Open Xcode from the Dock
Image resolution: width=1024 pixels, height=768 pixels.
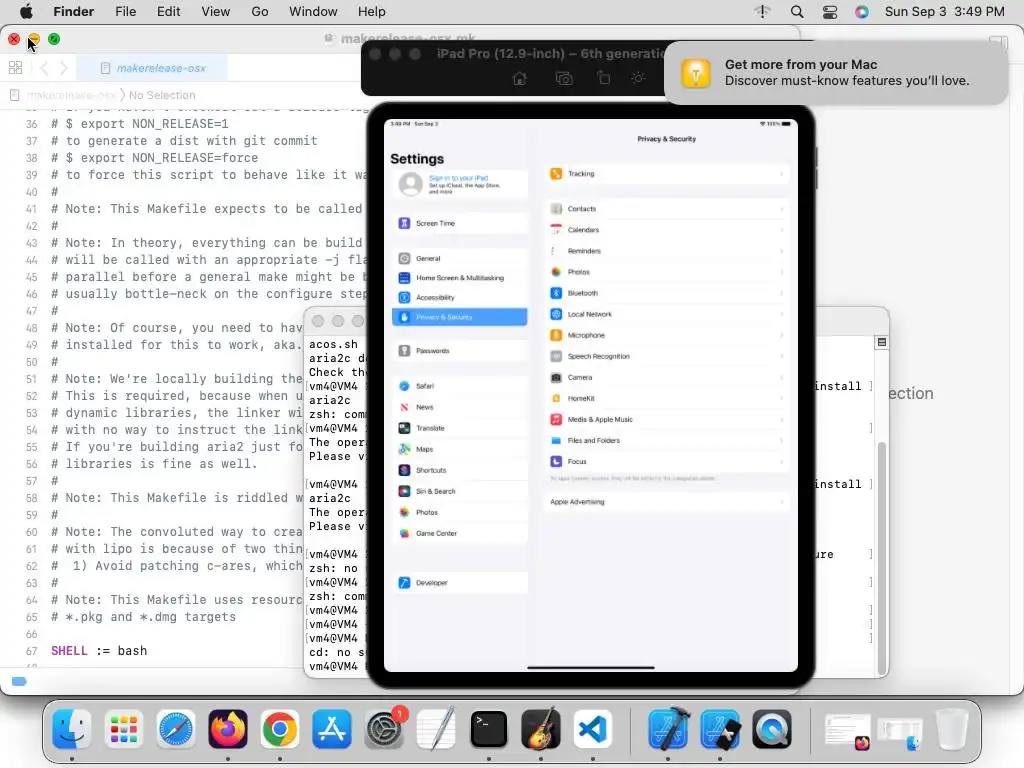click(x=669, y=729)
